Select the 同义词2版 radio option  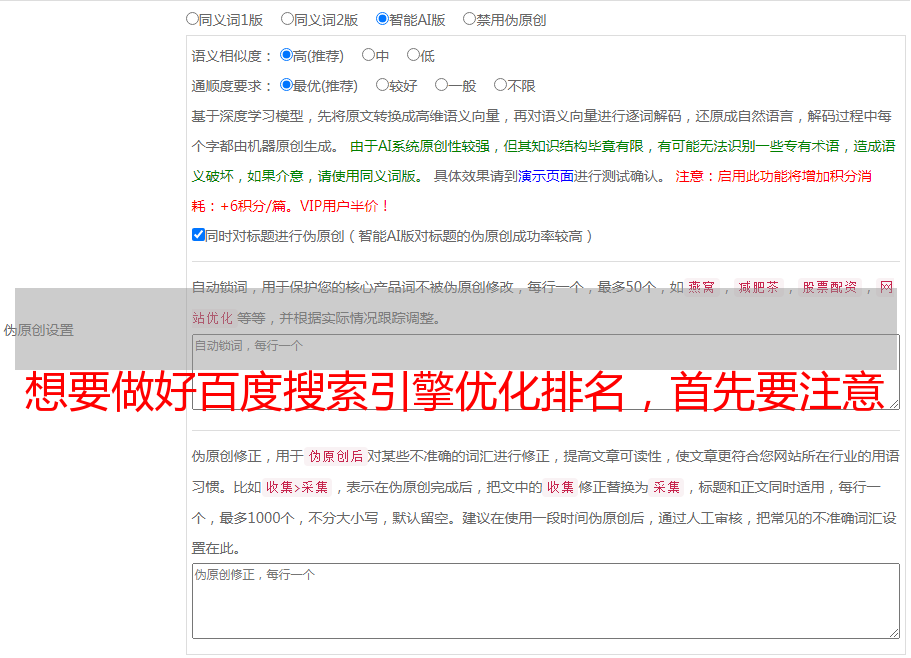pyautogui.click(x=287, y=19)
